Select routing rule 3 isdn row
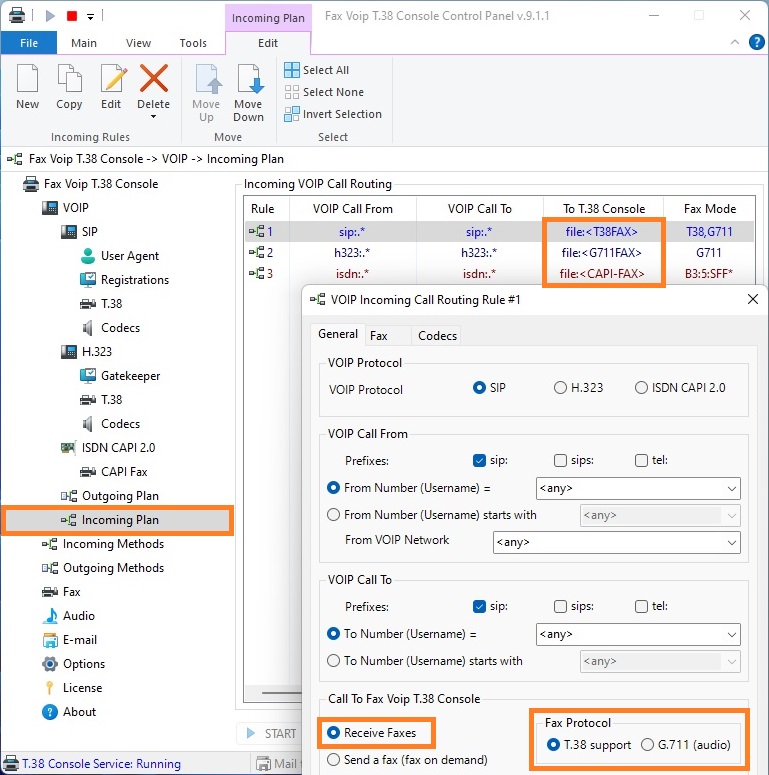769x775 pixels. [499, 273]
